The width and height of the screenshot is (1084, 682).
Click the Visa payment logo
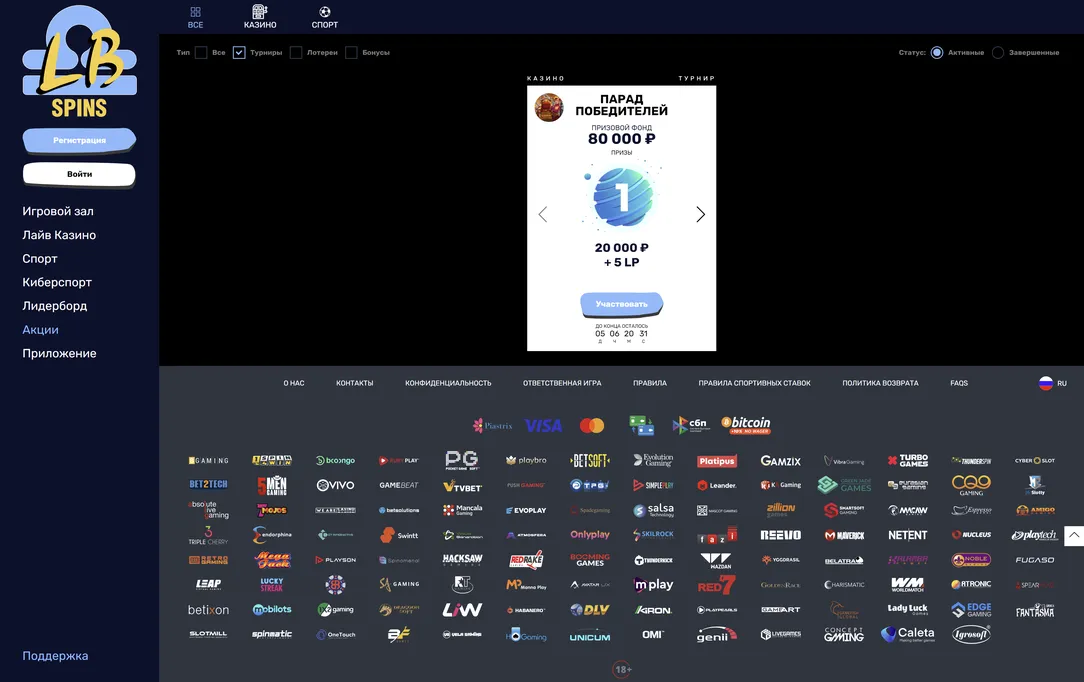543,426
